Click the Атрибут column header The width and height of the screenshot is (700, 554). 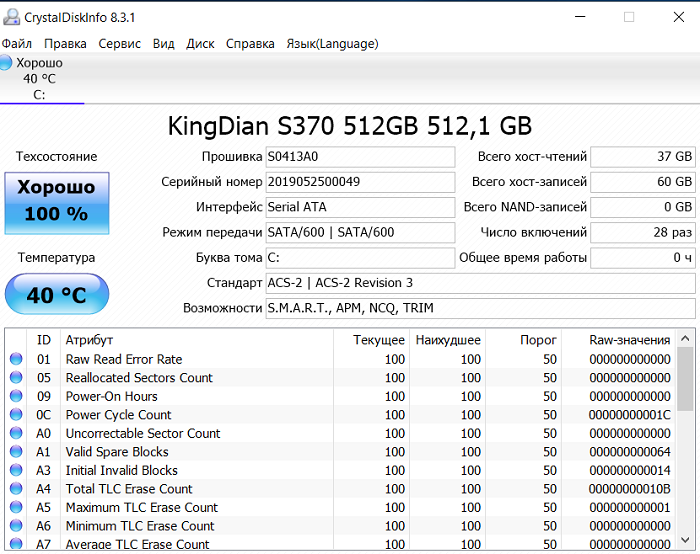click(197, 340)
